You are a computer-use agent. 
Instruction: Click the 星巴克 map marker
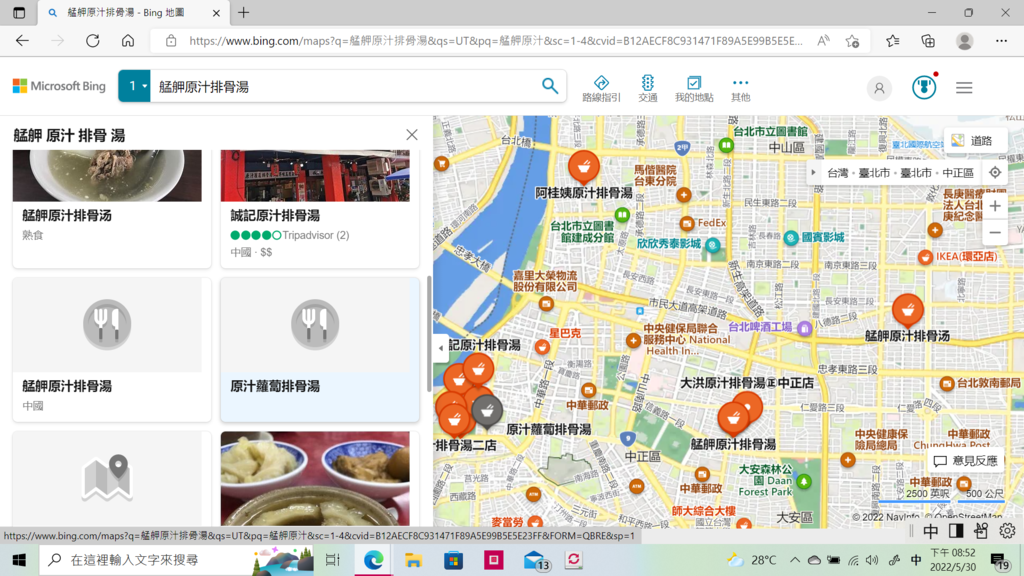point(542,347)
